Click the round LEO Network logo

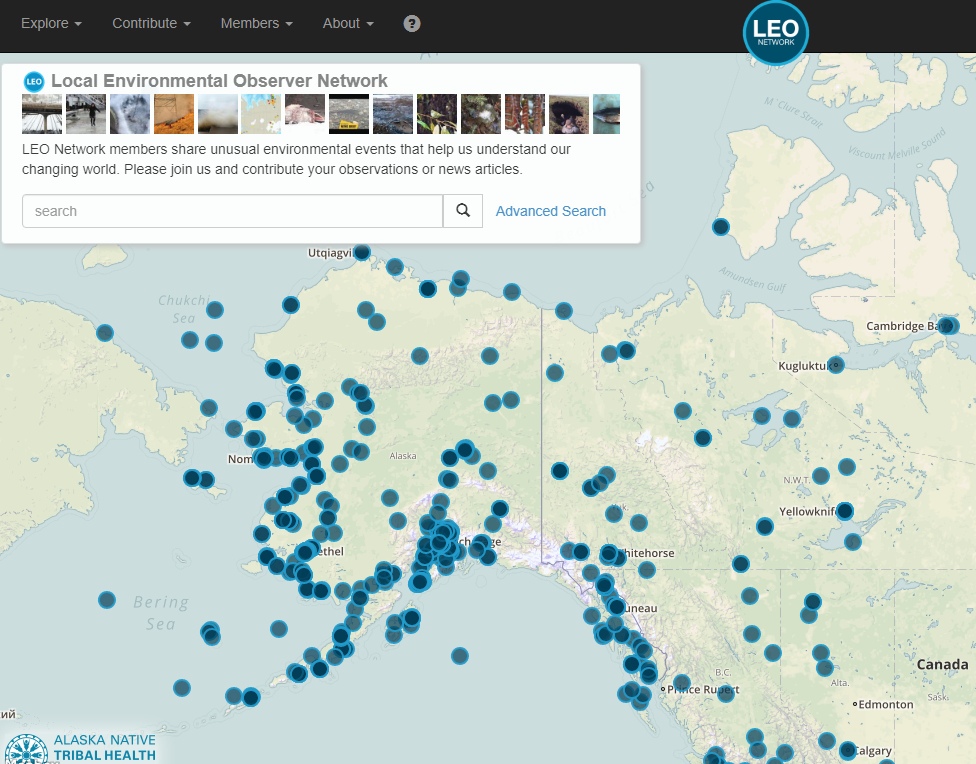coord(776,33)
